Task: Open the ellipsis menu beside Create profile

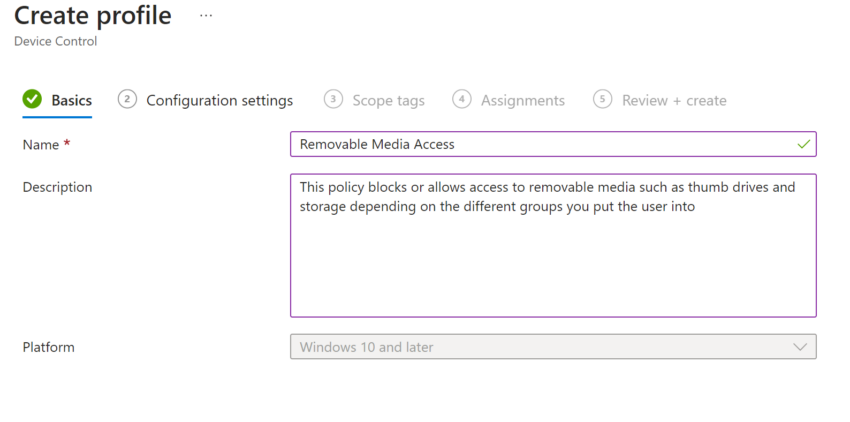Action: (x=206, y=16)
